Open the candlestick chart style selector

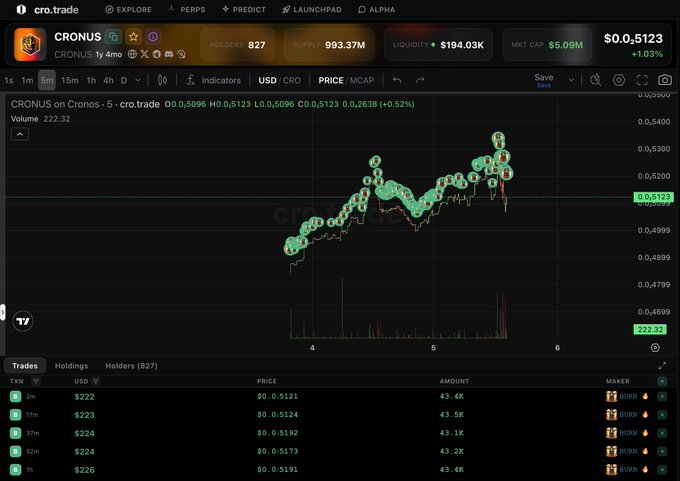[162, 80]
